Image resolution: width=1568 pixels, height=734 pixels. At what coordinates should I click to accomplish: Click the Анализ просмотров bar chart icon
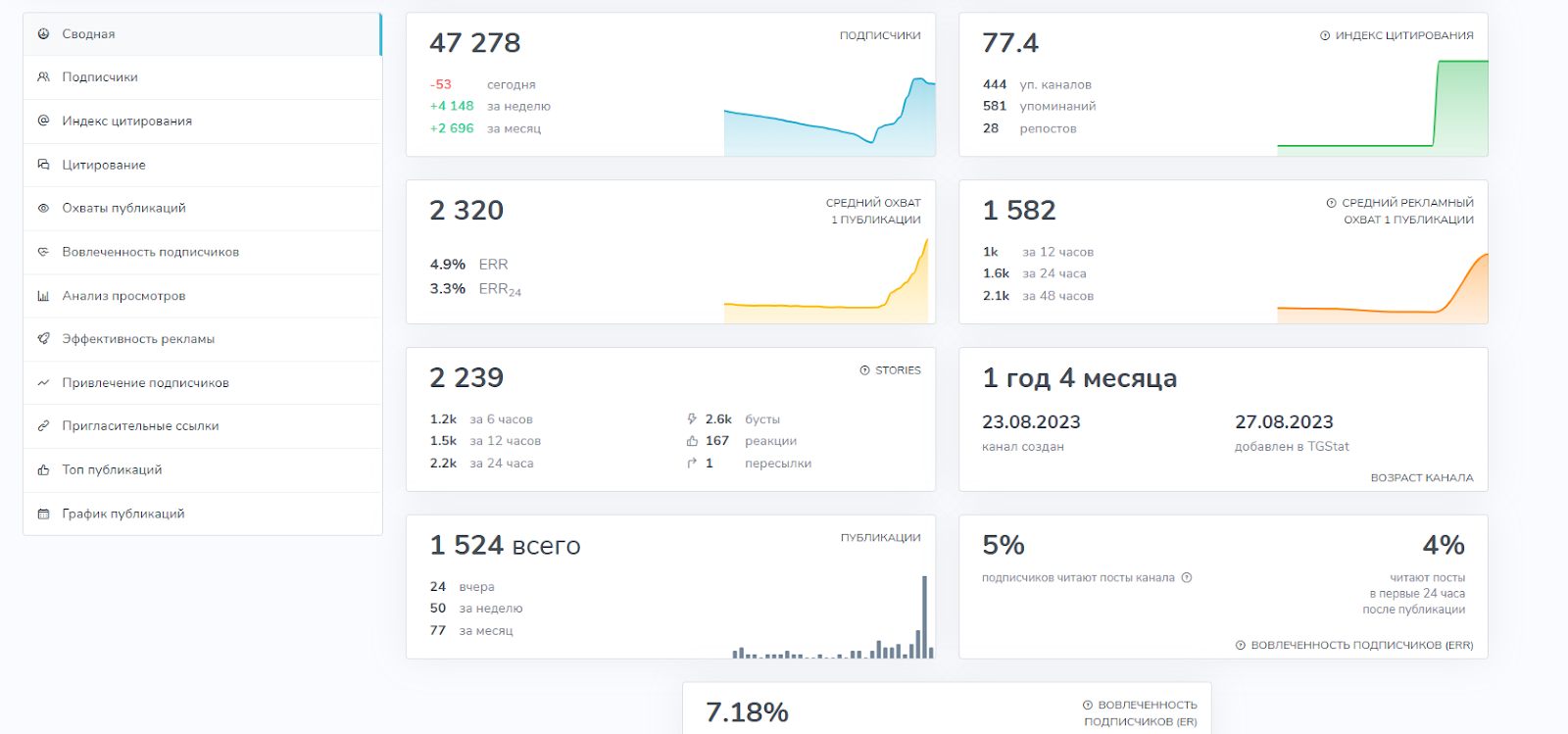[43, 296]
